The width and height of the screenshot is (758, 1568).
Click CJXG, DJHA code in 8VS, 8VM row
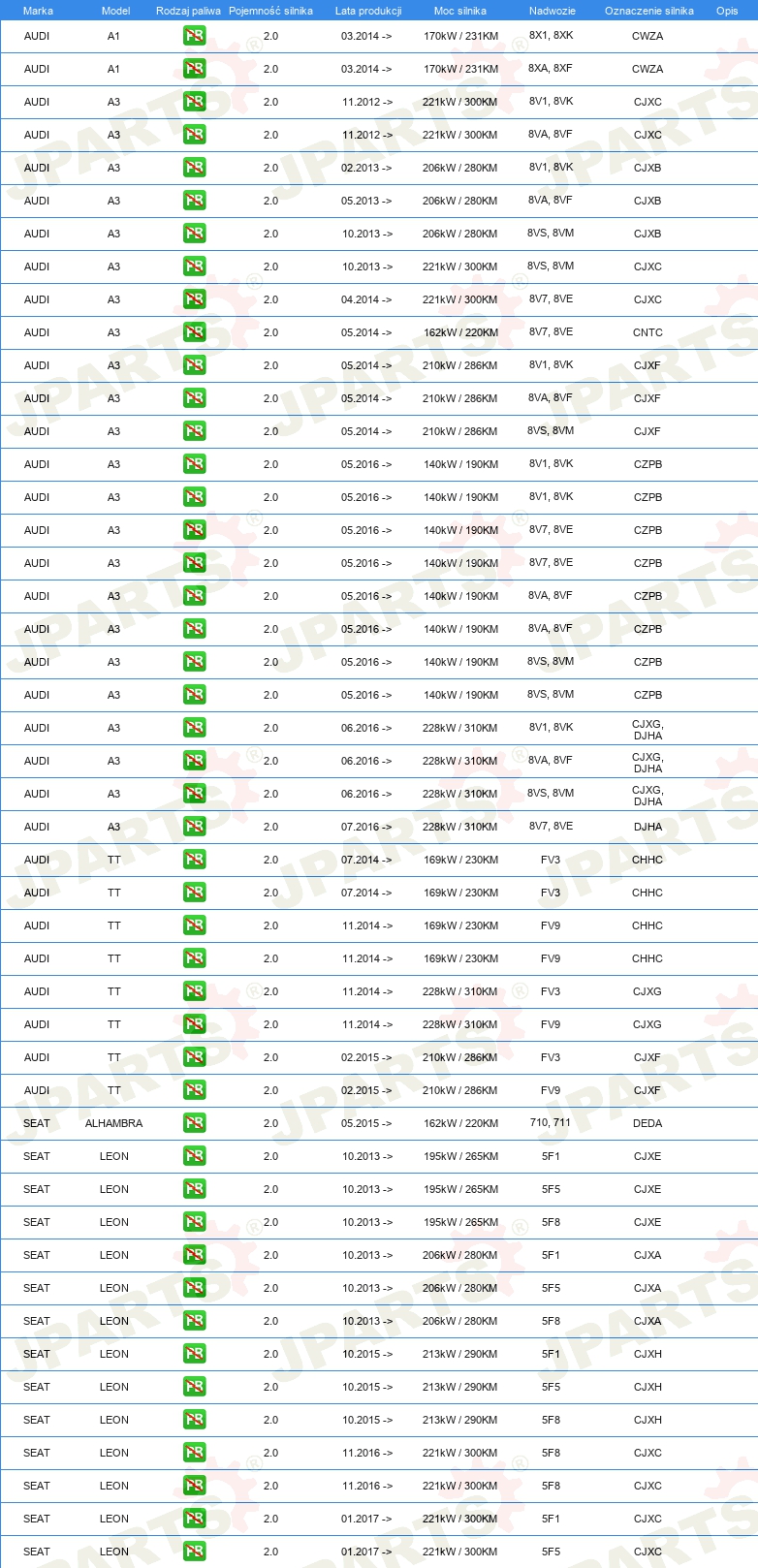coord(647,796)
